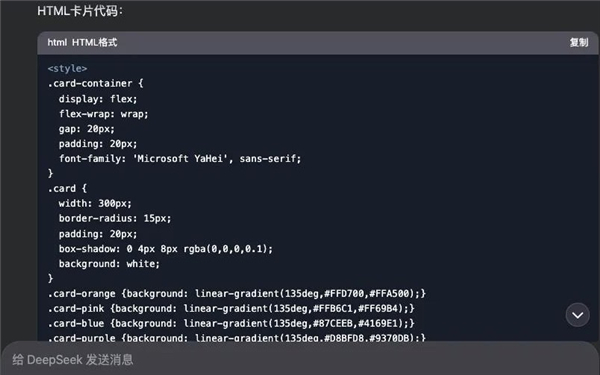Screen dimensions: 600x375
Task: Click the .card-blue gradient code line
Action: (231, 323)
